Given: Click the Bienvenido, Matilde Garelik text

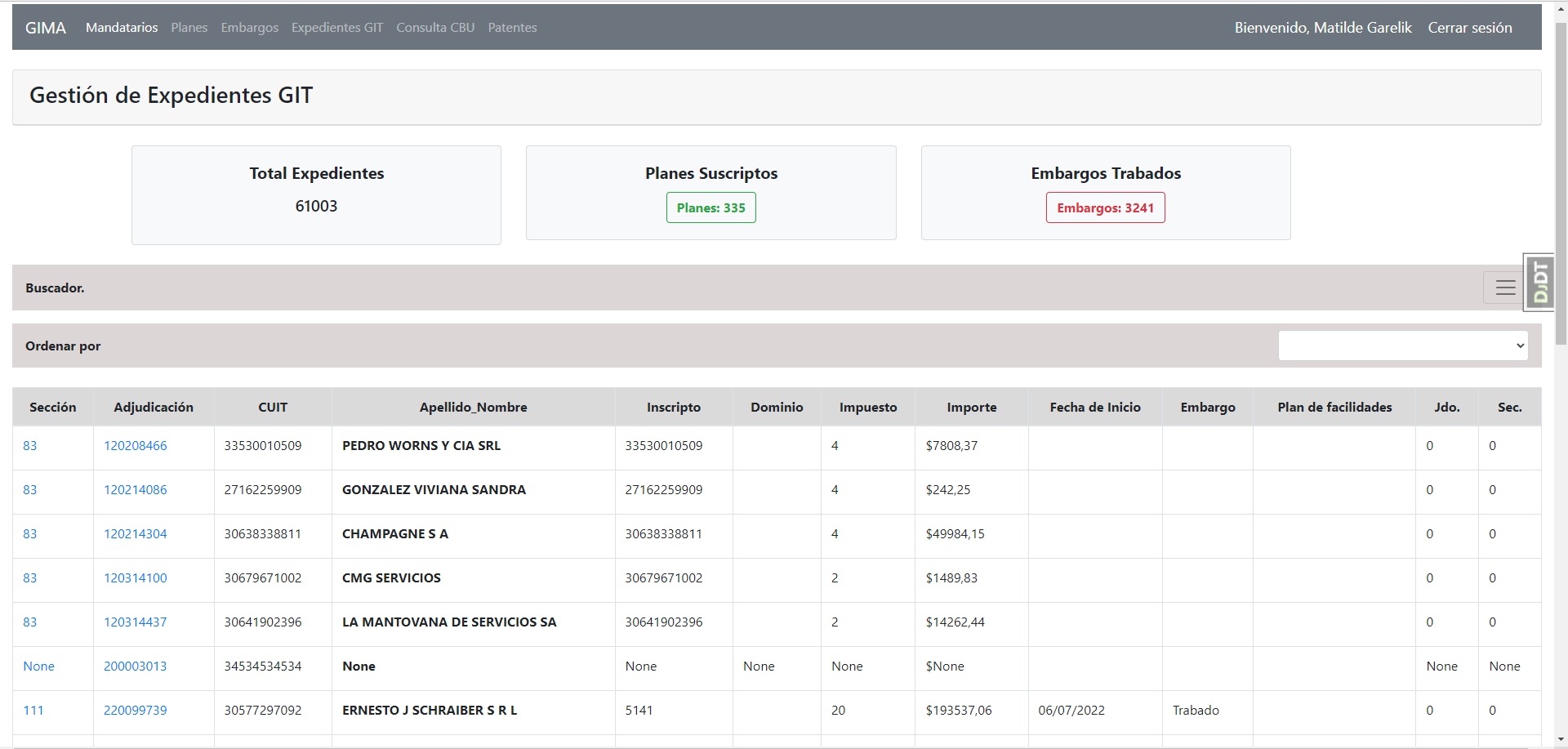Looking at the screenshot, I should click(x=1323, y=28).
